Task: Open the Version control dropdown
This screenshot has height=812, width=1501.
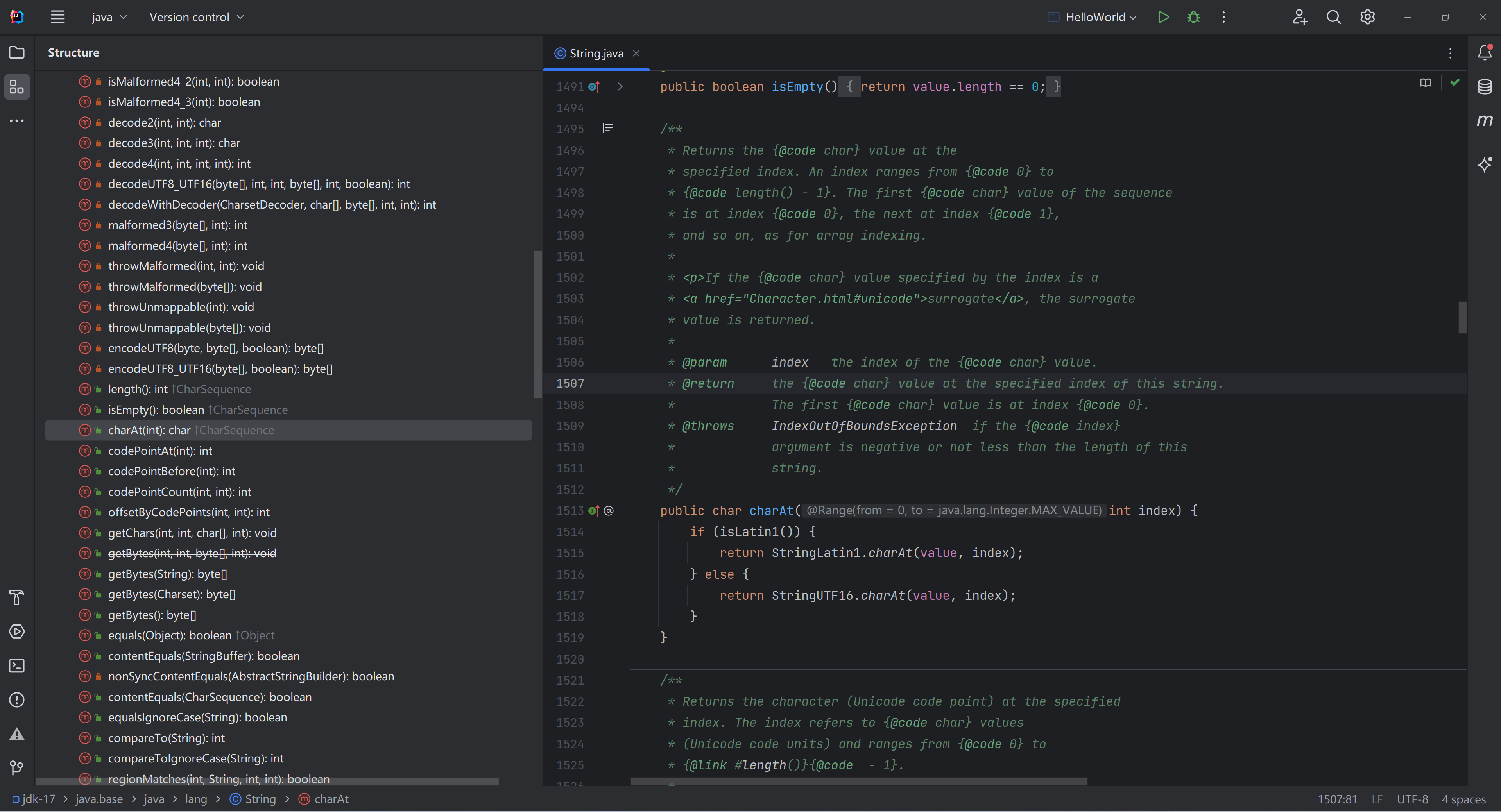Action: tap(196, 17)
